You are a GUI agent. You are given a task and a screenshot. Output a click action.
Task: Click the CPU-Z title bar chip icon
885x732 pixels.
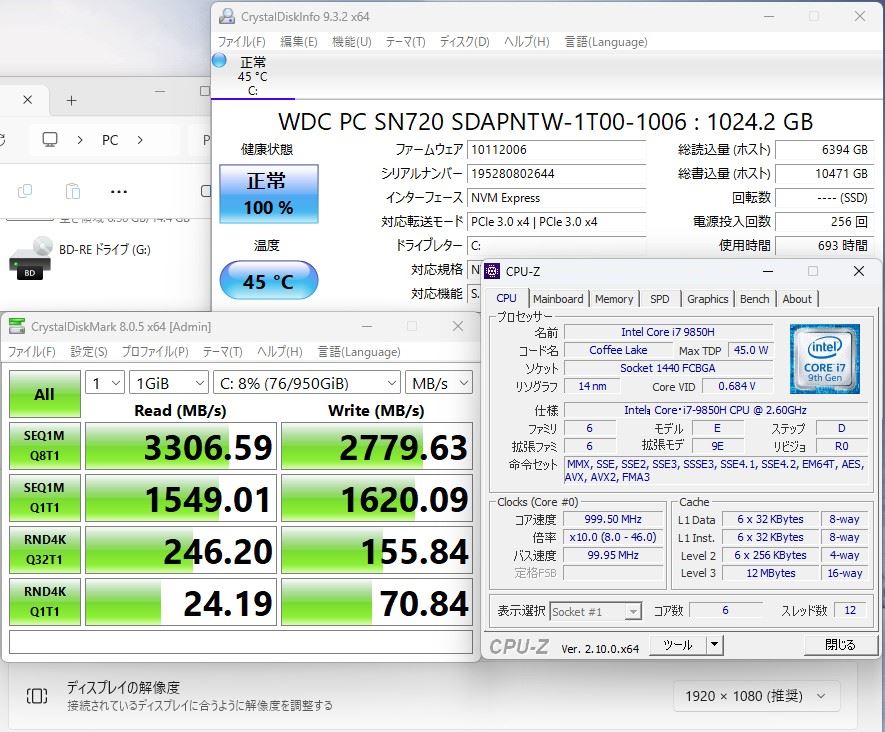tap(492, 271)
